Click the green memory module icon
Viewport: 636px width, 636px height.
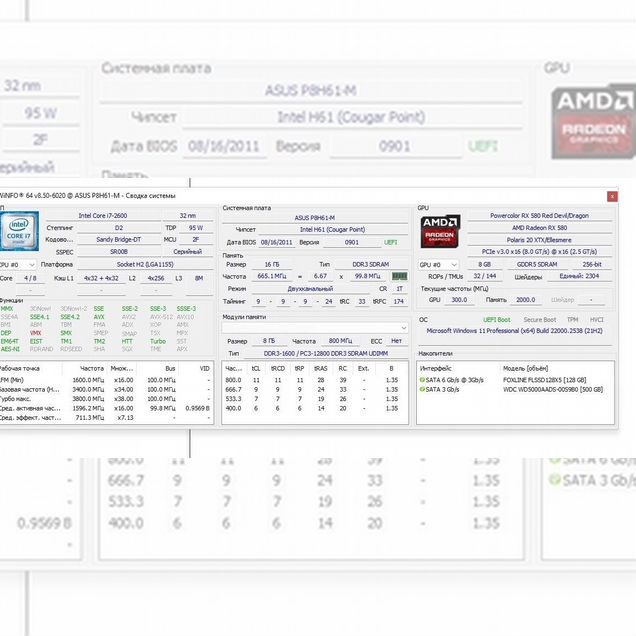point(399,276)
